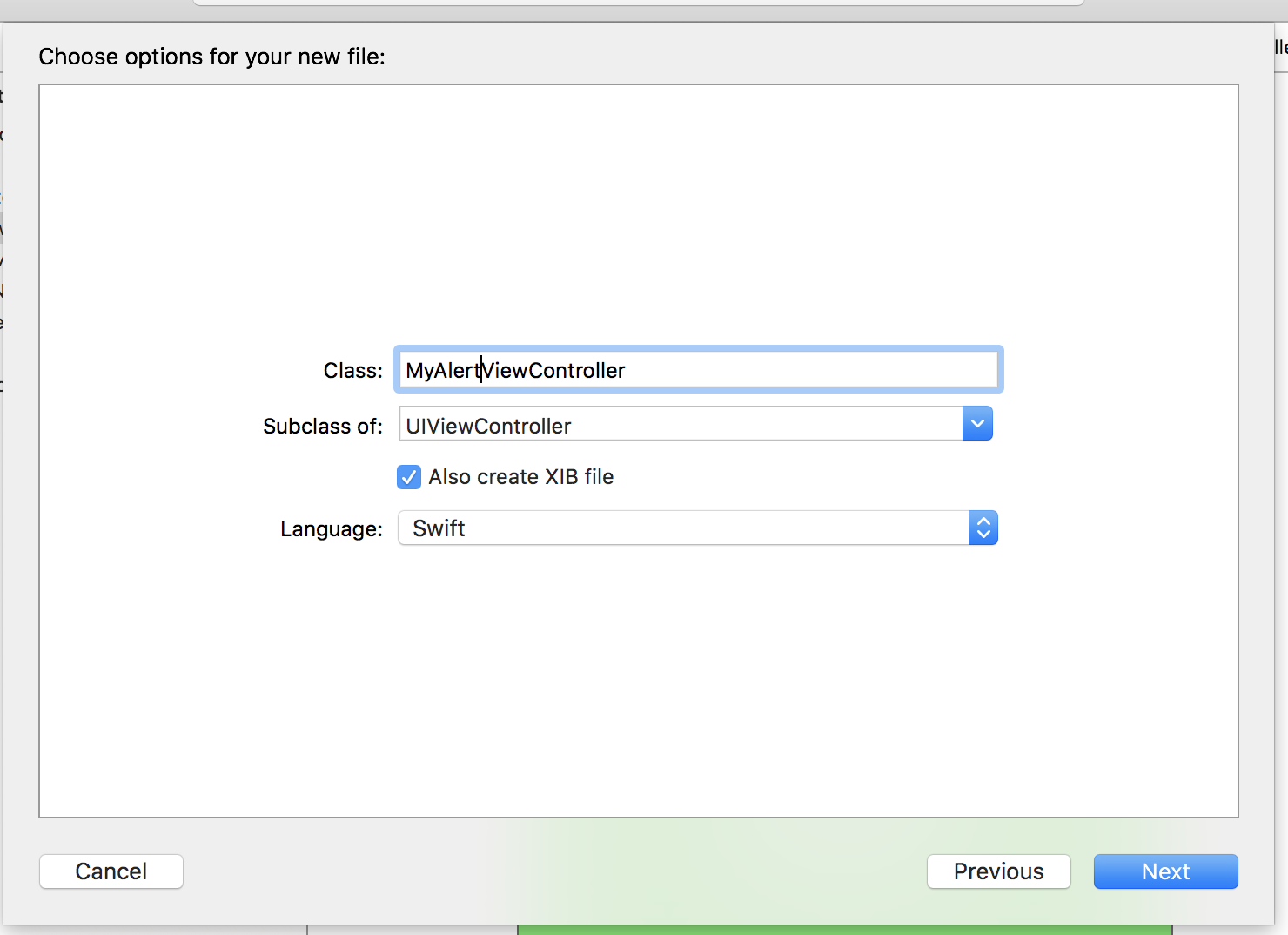
Task: Click the Also create XIB file label
Action: 520,476
